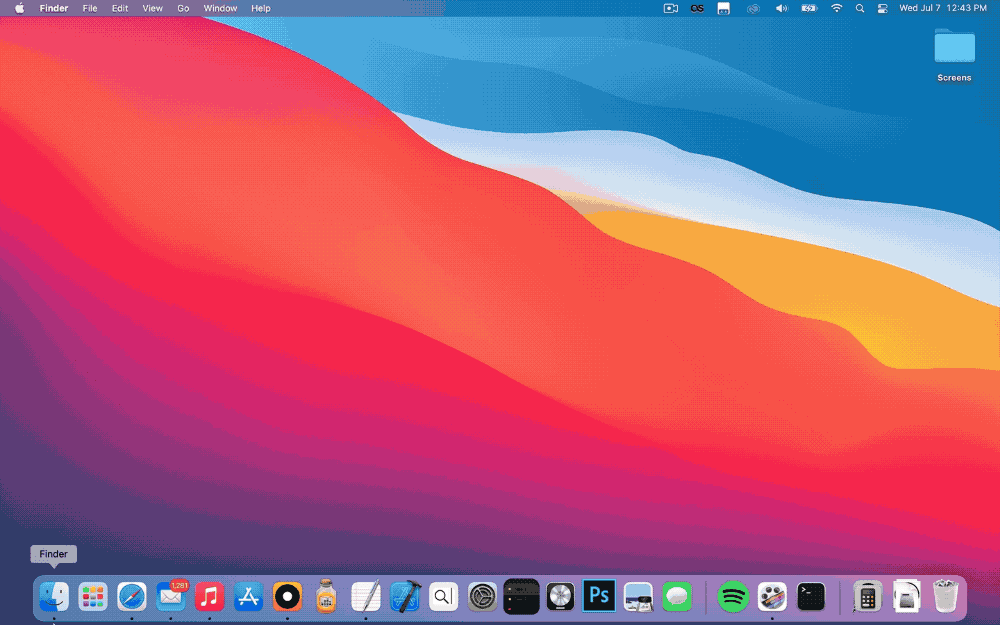1000x625 pixels.
Task: Open Control Center in the menu bar
Action: pyautogui.click(x=883, y=8)
